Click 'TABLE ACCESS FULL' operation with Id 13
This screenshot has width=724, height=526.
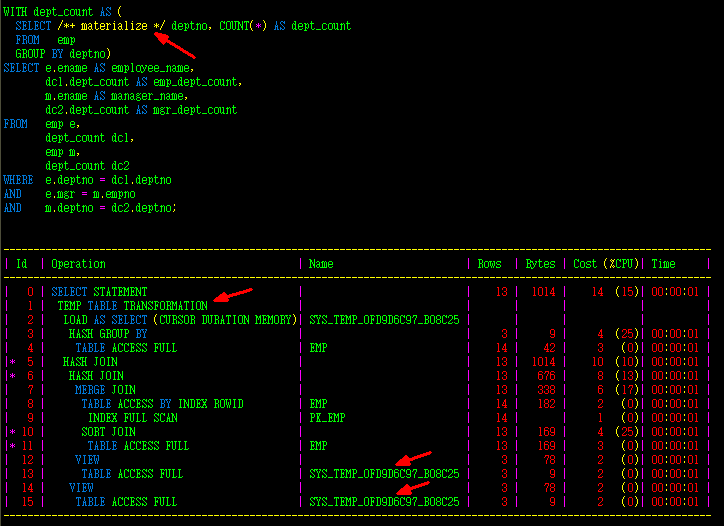[x=133, y=474]
